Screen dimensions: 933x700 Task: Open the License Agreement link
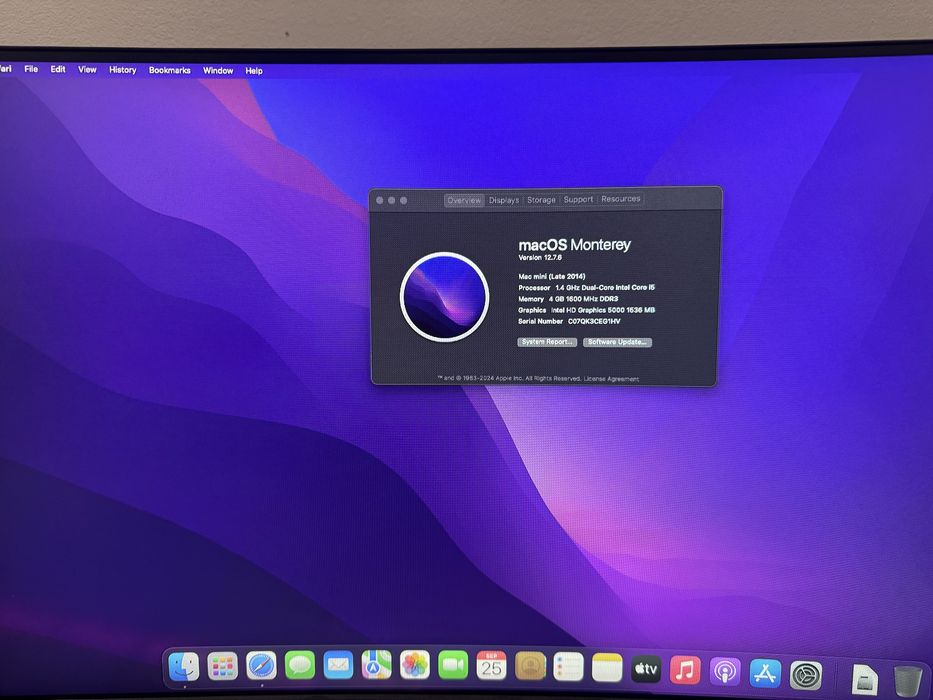click(611, 379)
